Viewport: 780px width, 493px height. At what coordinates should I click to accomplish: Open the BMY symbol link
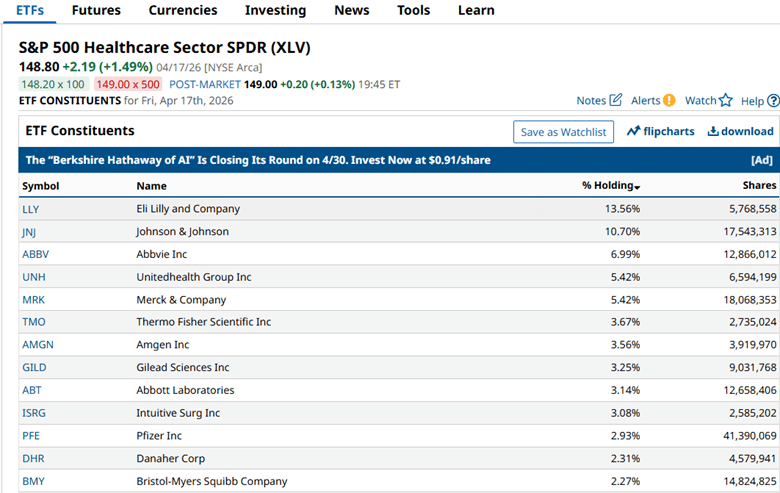[x=33, y=482]
